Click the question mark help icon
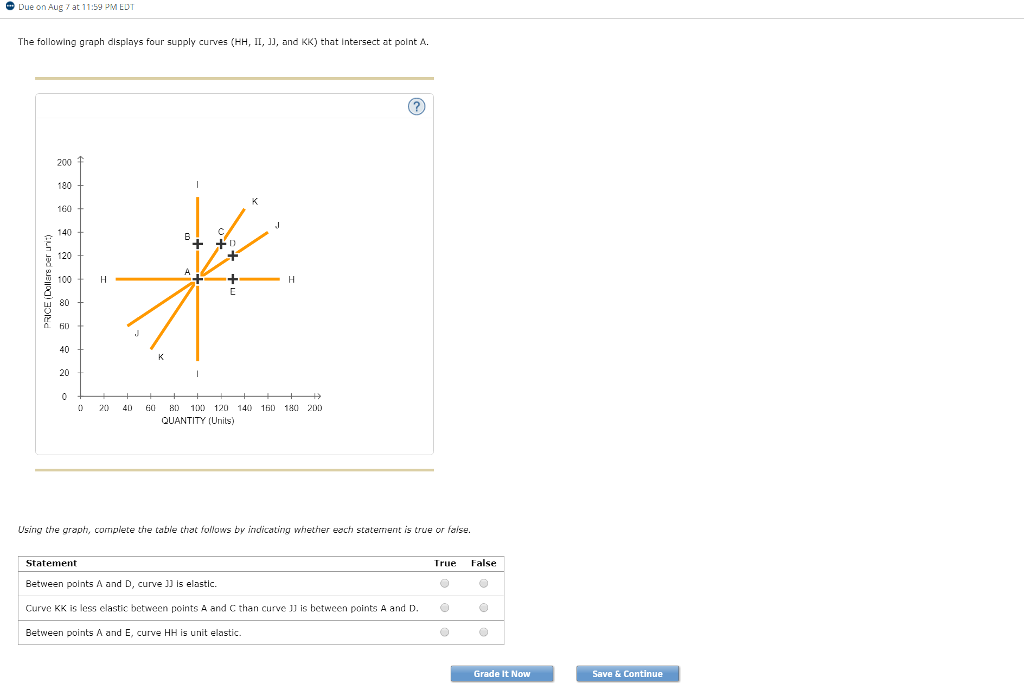The height and width of the screenshot is (683, 1024). (416, 106)
